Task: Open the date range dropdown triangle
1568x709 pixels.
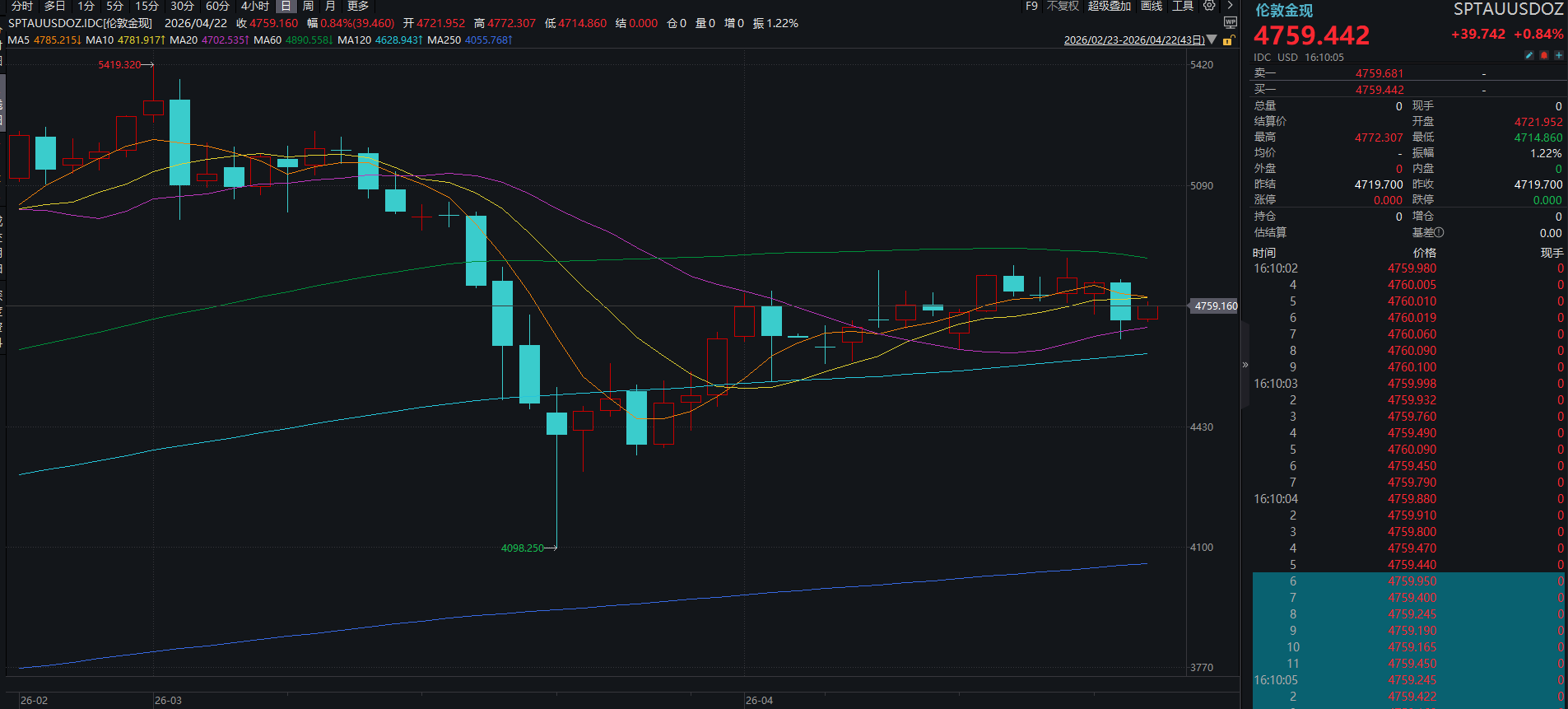Action: pos(1212,40)
